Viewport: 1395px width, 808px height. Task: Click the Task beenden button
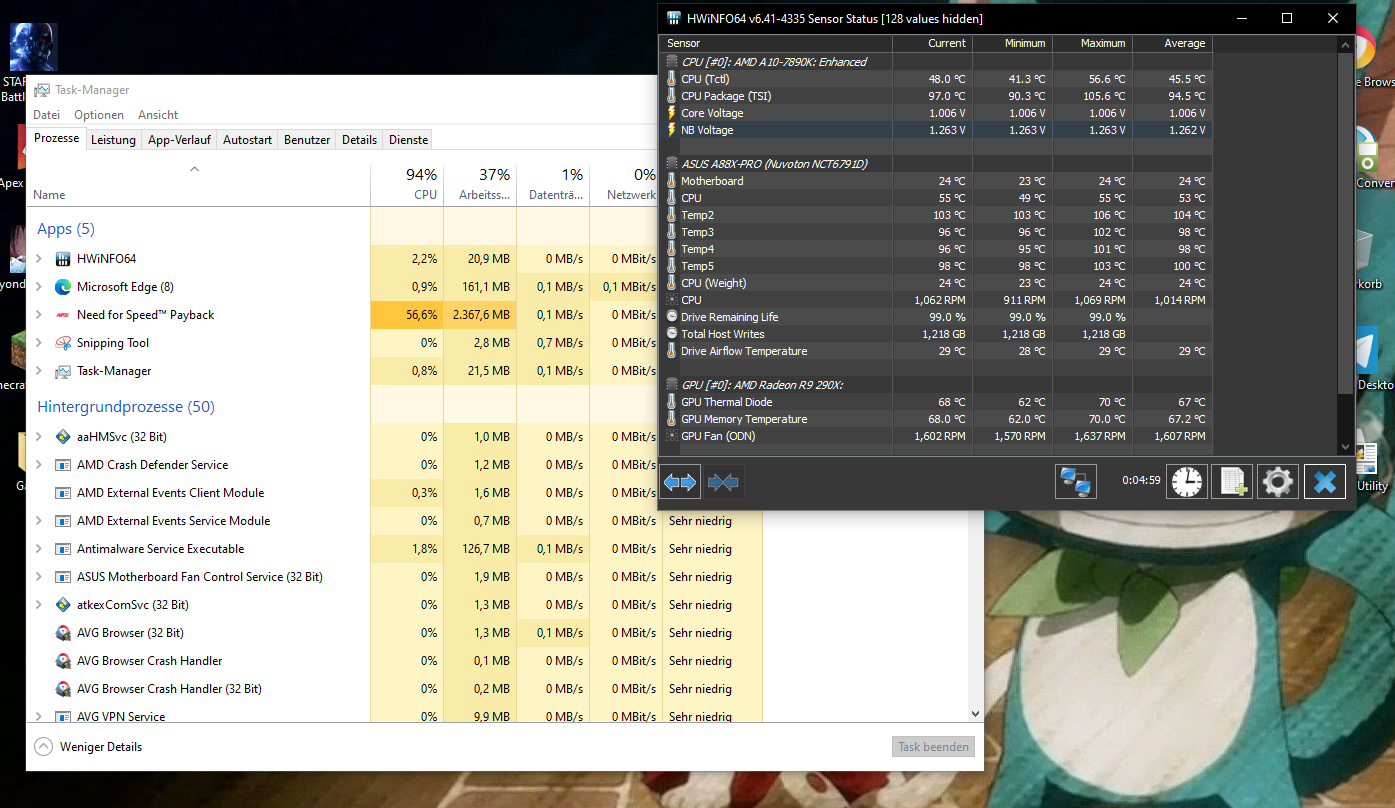(x=933, y=747)
